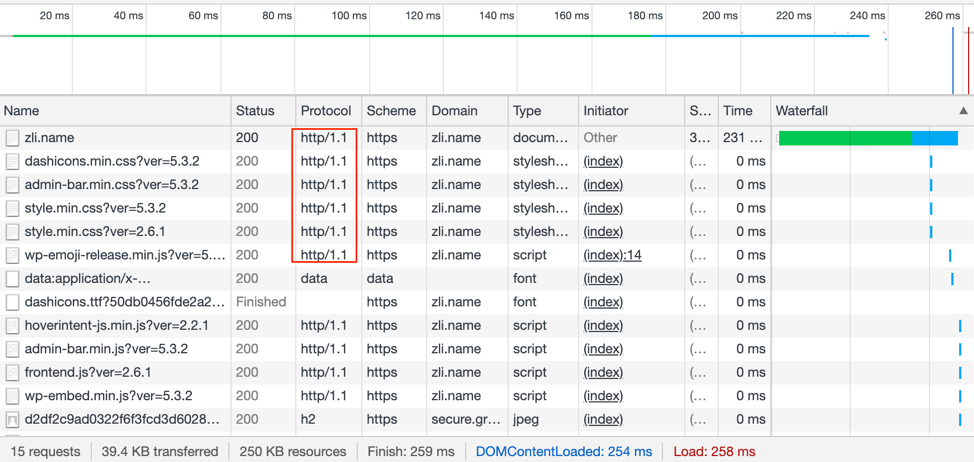Select the icon next to wp-emoji-release.min.js
Image resolution: width=974 pixels, height=462 pixels.
point(13,255)
